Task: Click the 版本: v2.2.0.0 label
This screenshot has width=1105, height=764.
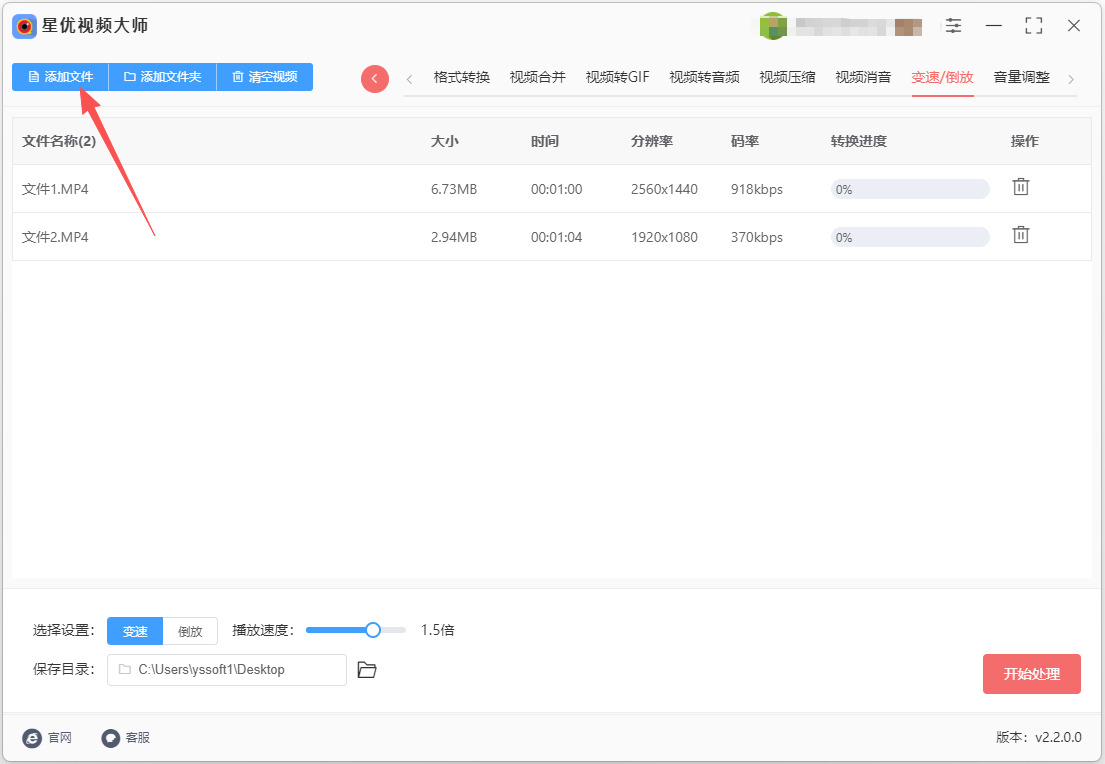Action: pyautogui.click(x=1039, y=737)
